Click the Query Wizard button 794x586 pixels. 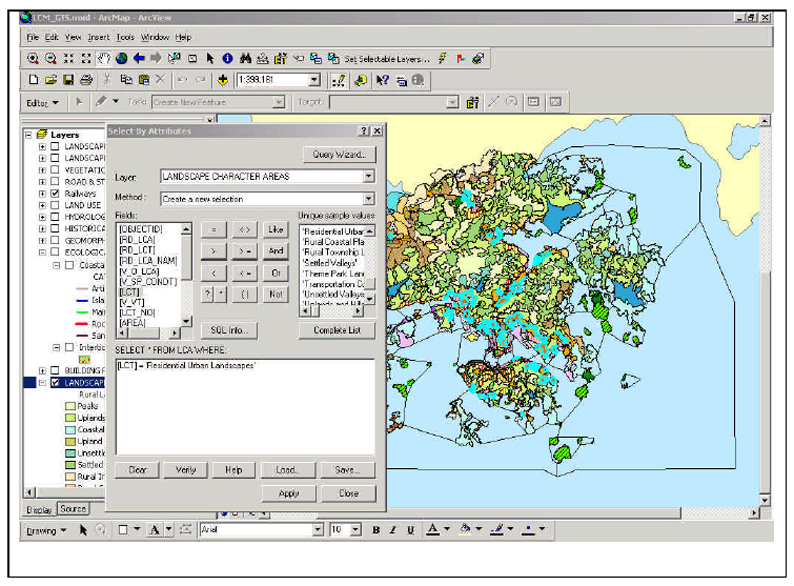click(x=339, y=154)
